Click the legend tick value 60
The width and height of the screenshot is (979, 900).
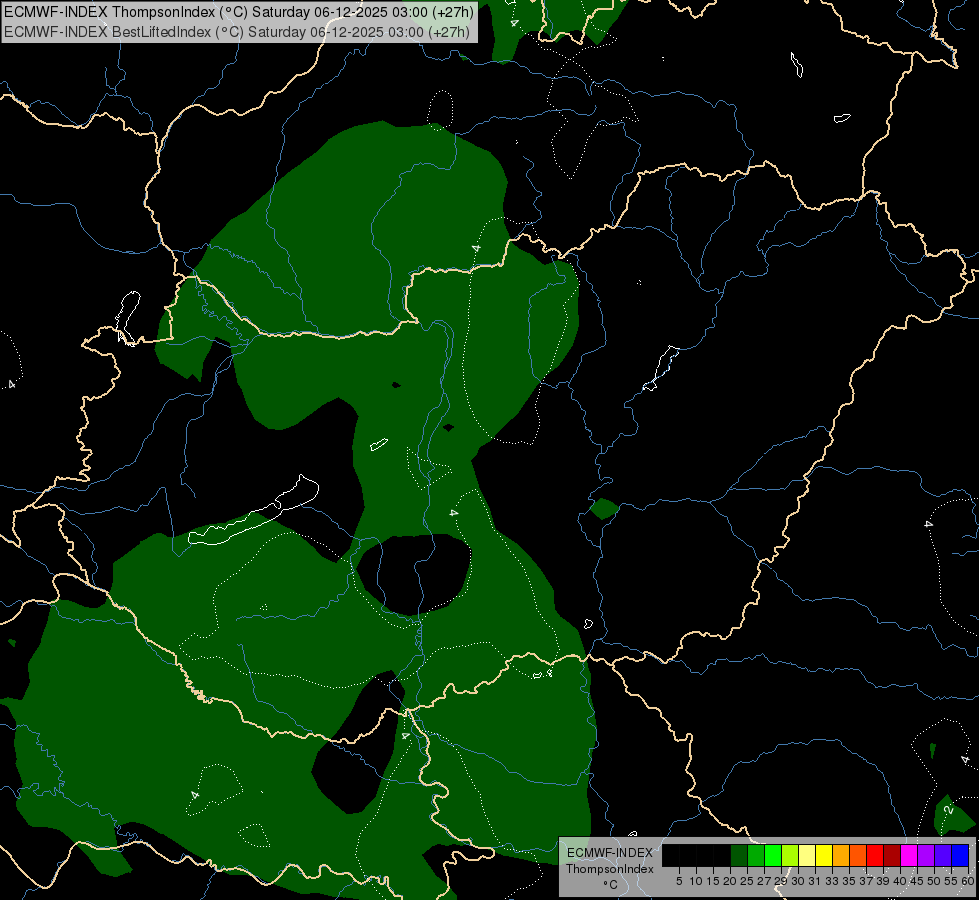coord(968,881)
